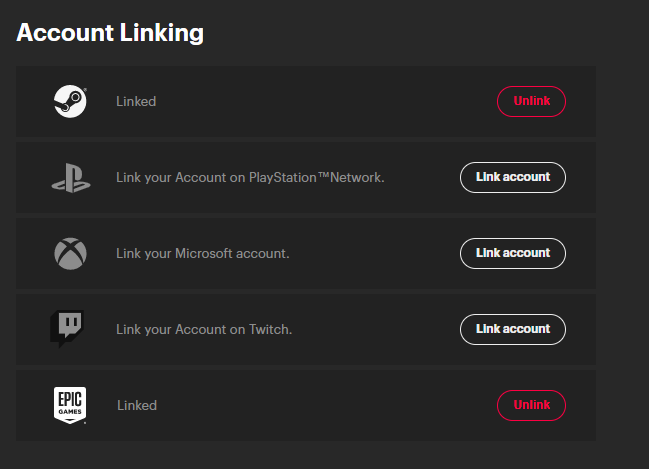649x469 pixels.
Task: Click the Account Linking heading
Action: coord(110,33)
